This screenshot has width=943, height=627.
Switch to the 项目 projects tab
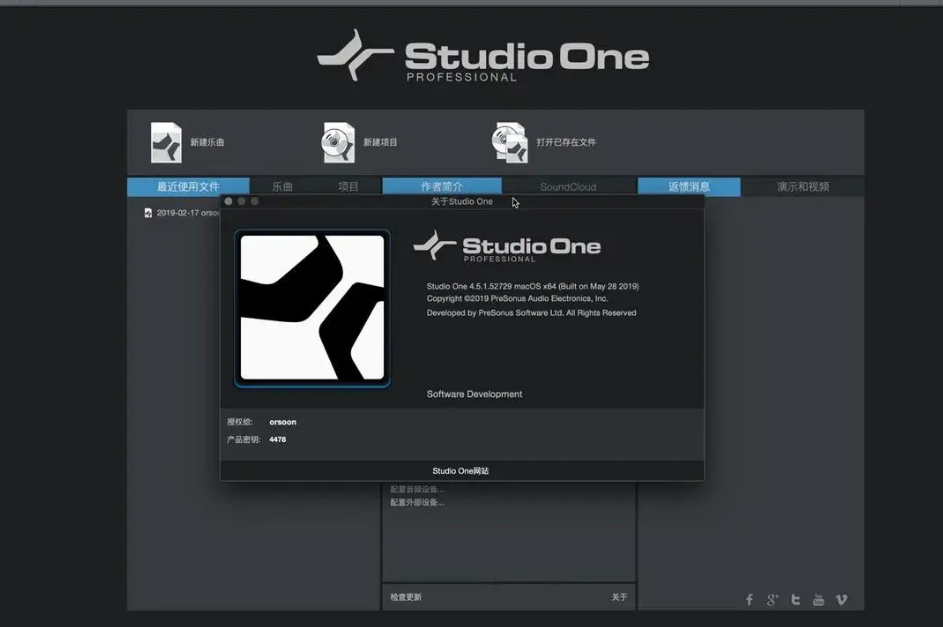(348, 186)
